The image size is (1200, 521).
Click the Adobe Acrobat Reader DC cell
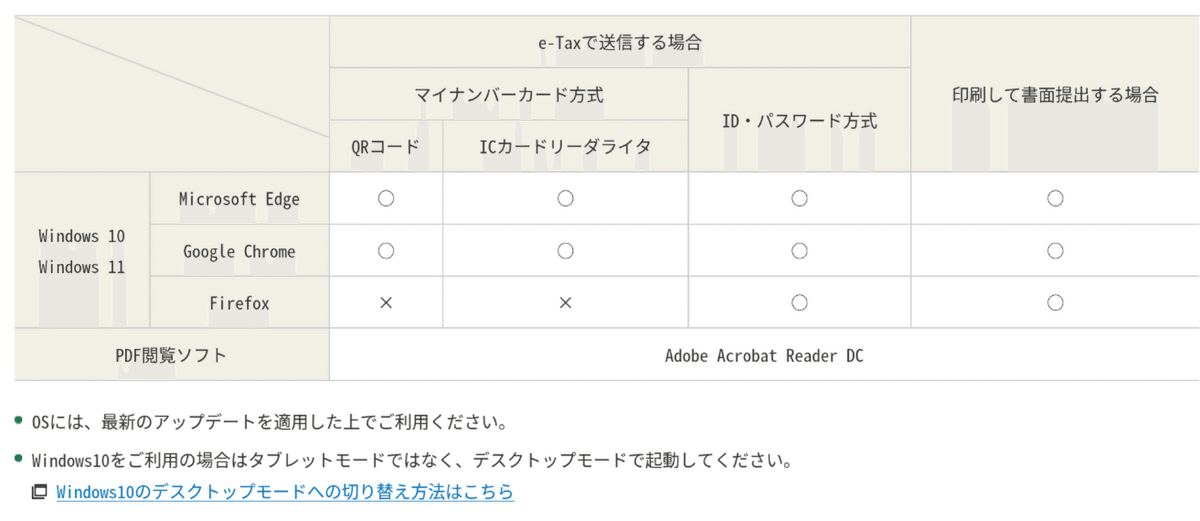tap(764, 354)
